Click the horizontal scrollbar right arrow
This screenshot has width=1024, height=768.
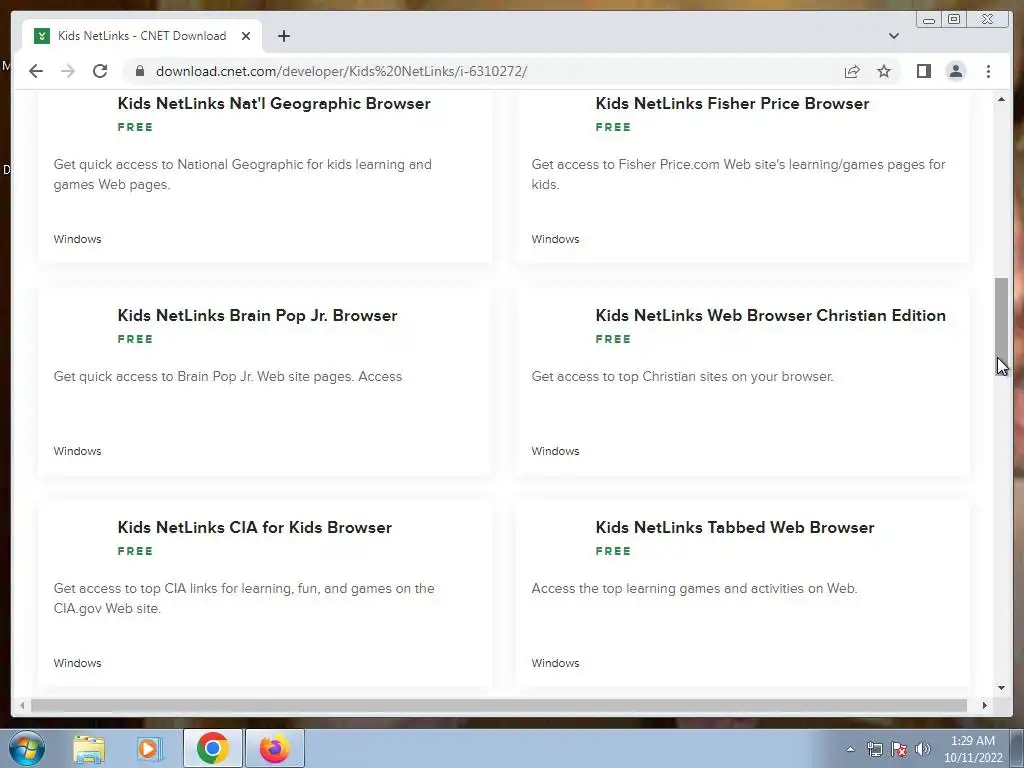(985, 705)
